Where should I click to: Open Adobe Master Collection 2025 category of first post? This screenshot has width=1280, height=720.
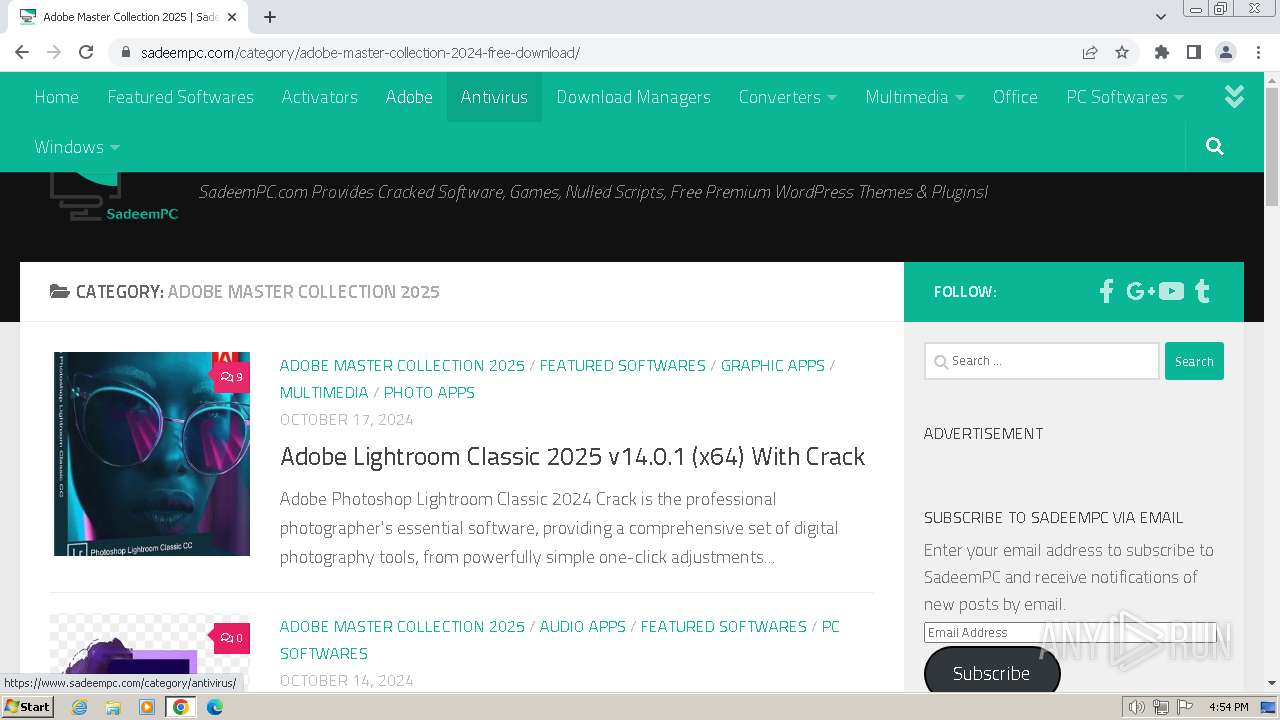402,366
